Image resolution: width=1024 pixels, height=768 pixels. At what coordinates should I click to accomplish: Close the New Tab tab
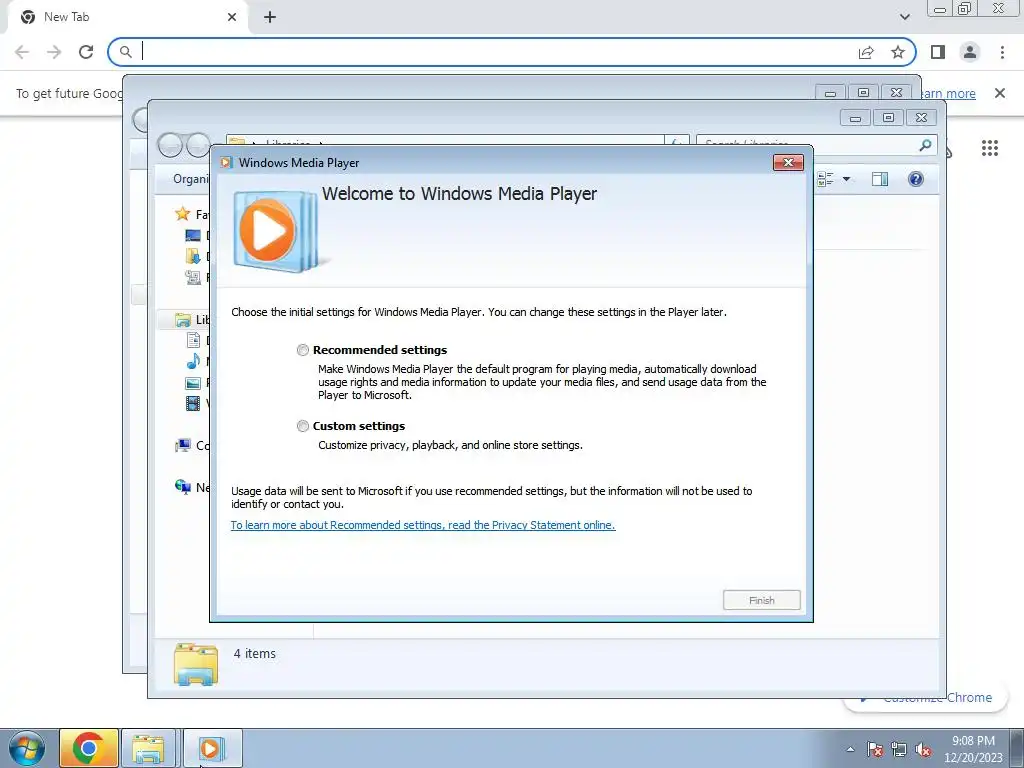point(232,17)
